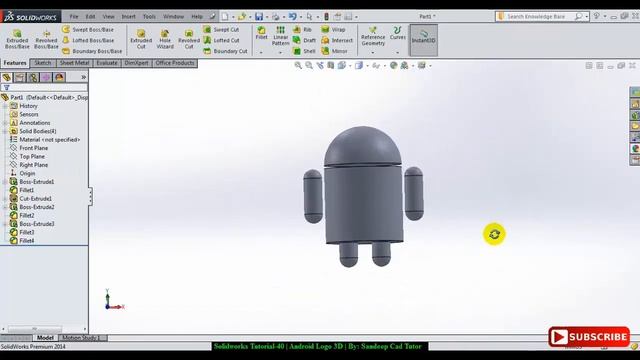The width and height of the screenshot is (640, 360).
Task: Open the File menu
Action: click(x=74, y=17)
